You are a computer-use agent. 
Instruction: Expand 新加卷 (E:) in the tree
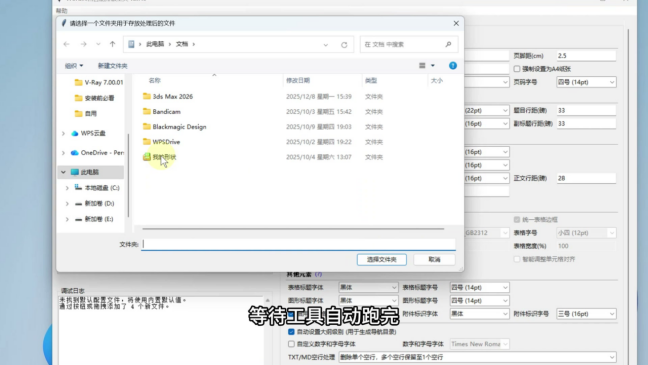(x=67, y=219)
